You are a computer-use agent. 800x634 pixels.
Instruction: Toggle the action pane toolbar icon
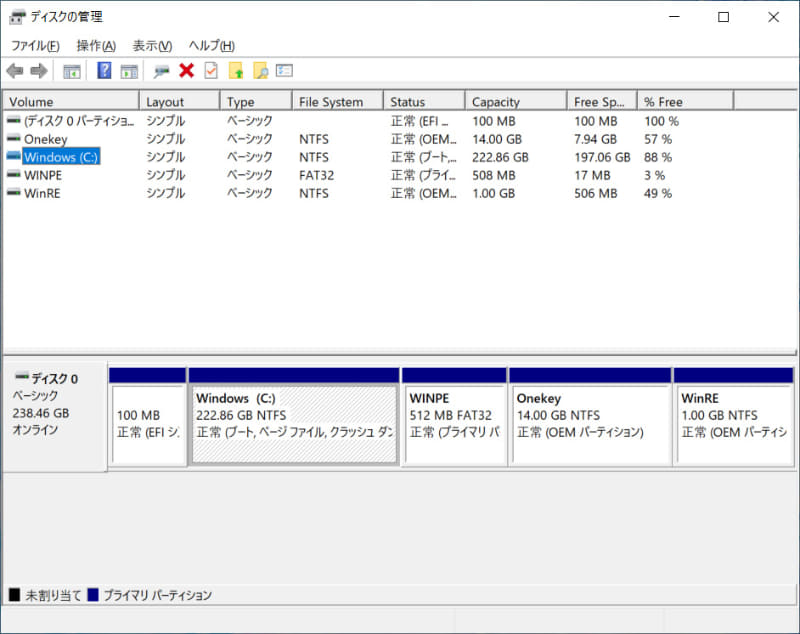click(x=129, y=71)
